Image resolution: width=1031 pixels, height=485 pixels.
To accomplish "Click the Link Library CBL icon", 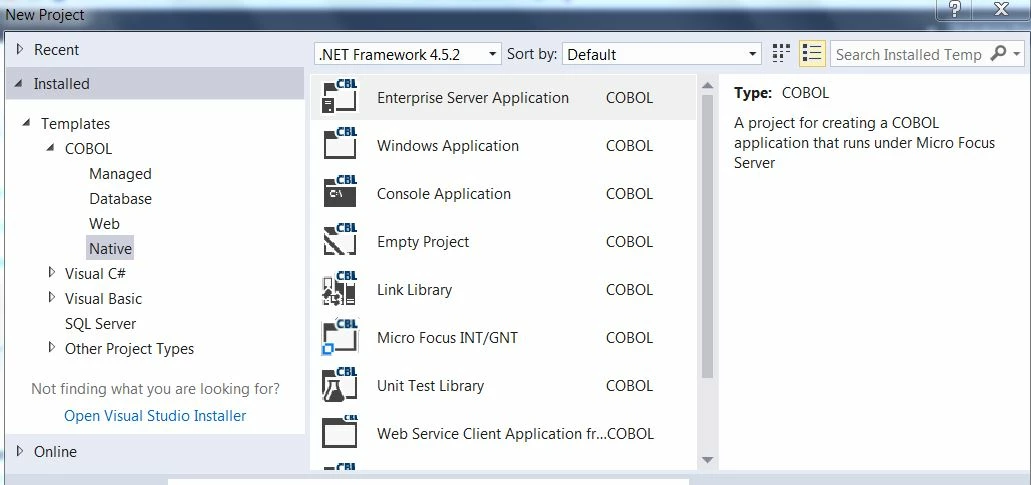I will click(x=339, y=289).
